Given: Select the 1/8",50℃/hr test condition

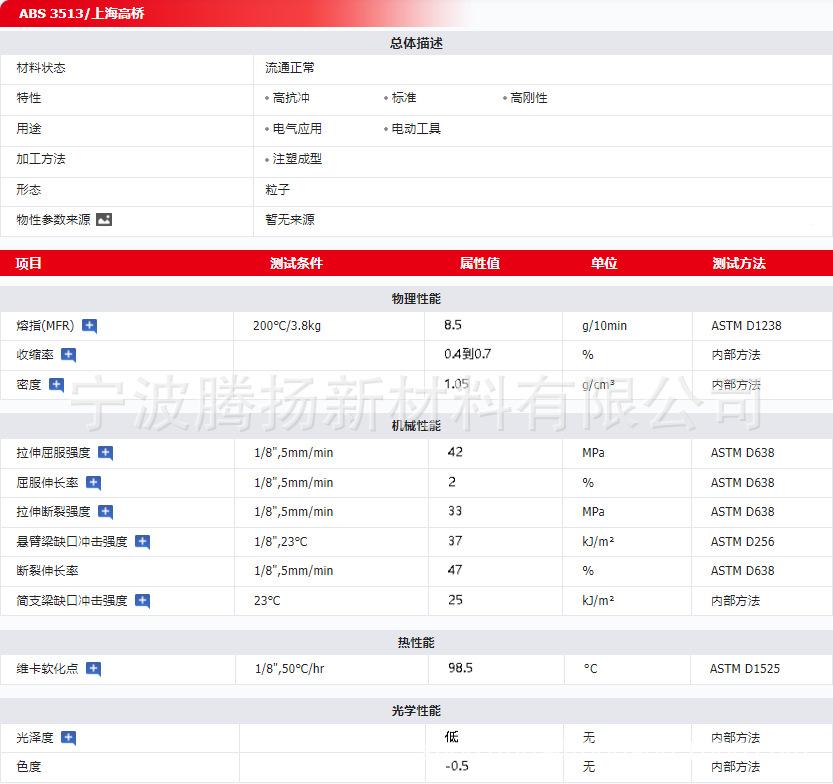Looking at the screenshot, I should (x=290, y=668).
